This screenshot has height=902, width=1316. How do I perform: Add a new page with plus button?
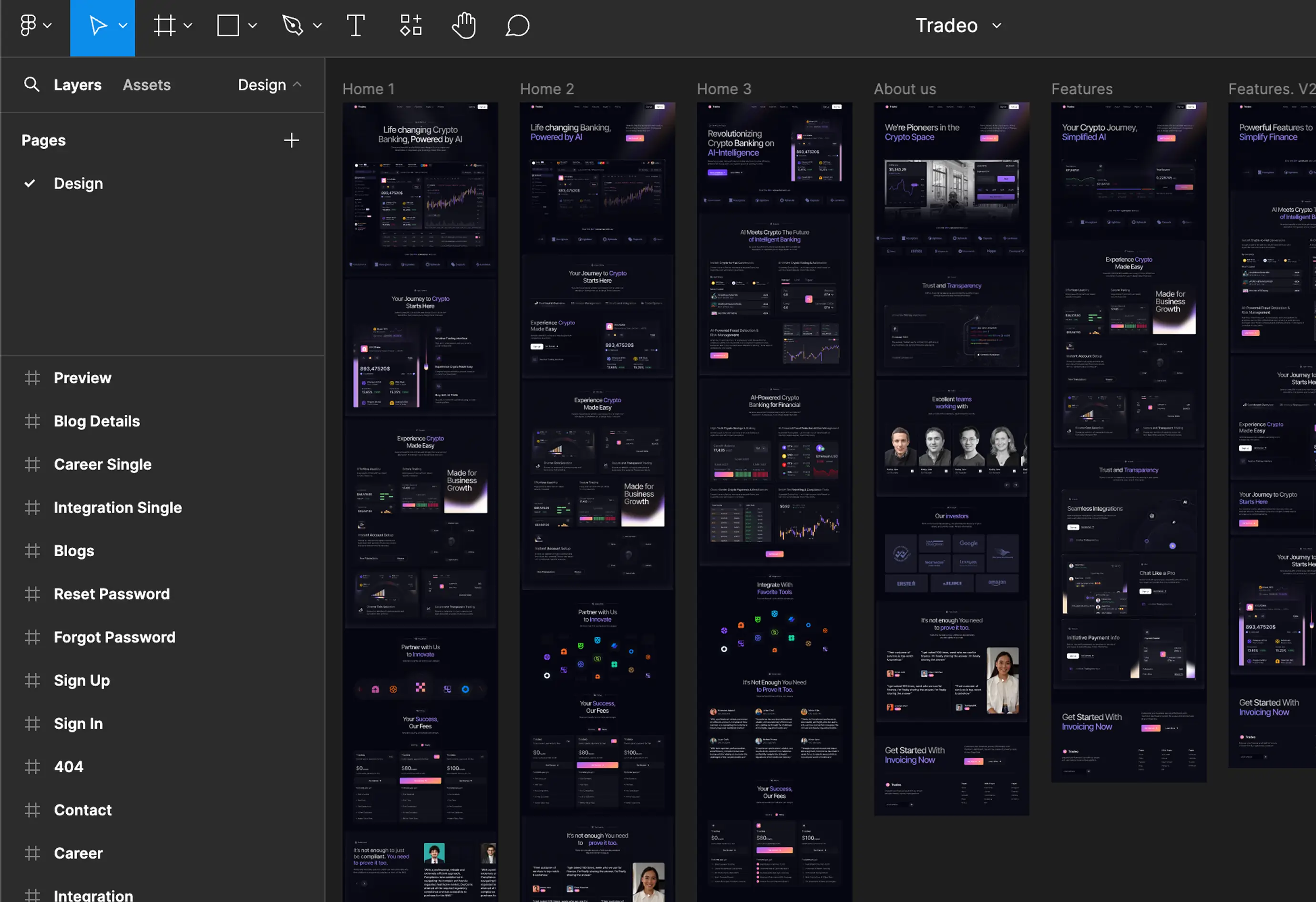[291, 141]
